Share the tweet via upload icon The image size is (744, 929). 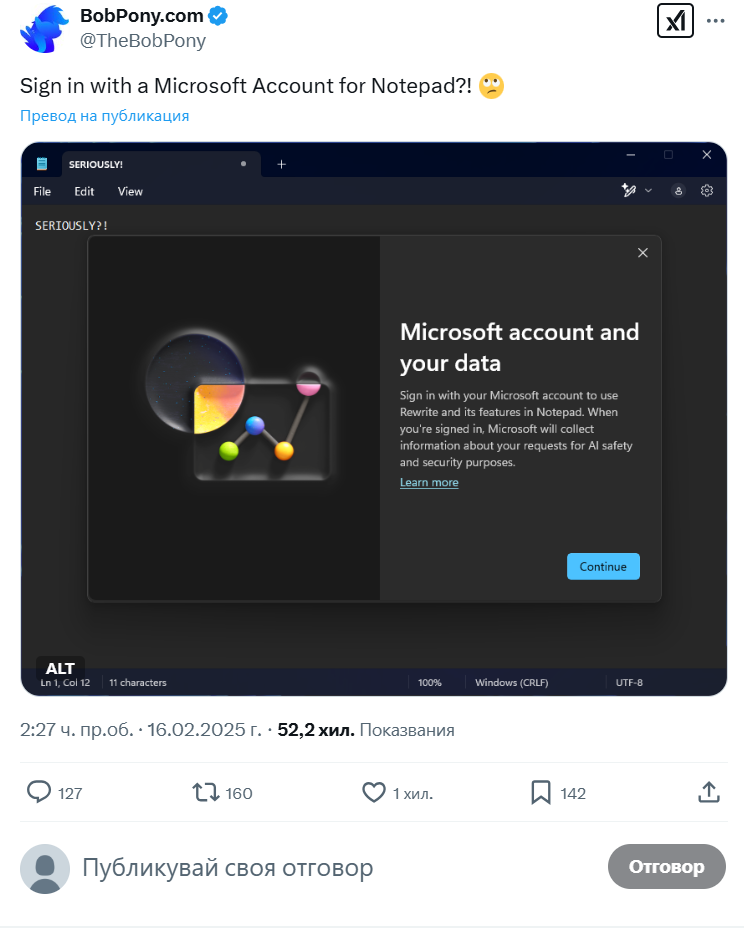point(709,792)
